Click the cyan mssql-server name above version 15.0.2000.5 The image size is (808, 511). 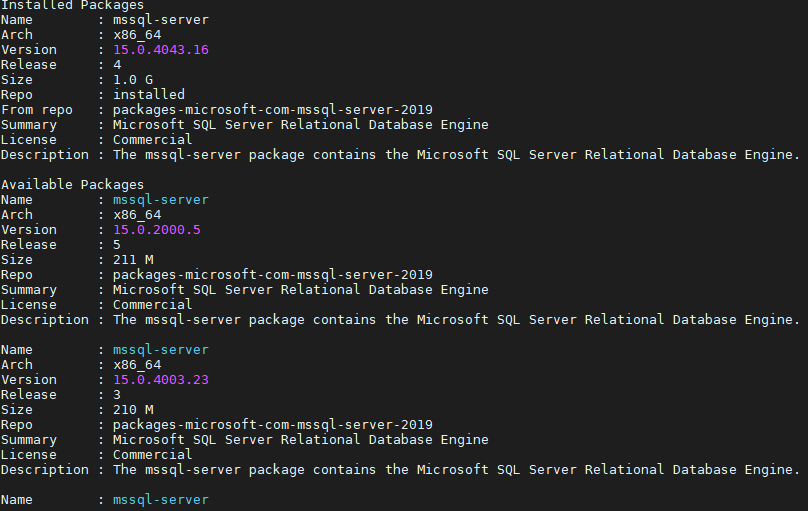coord(160,200)
